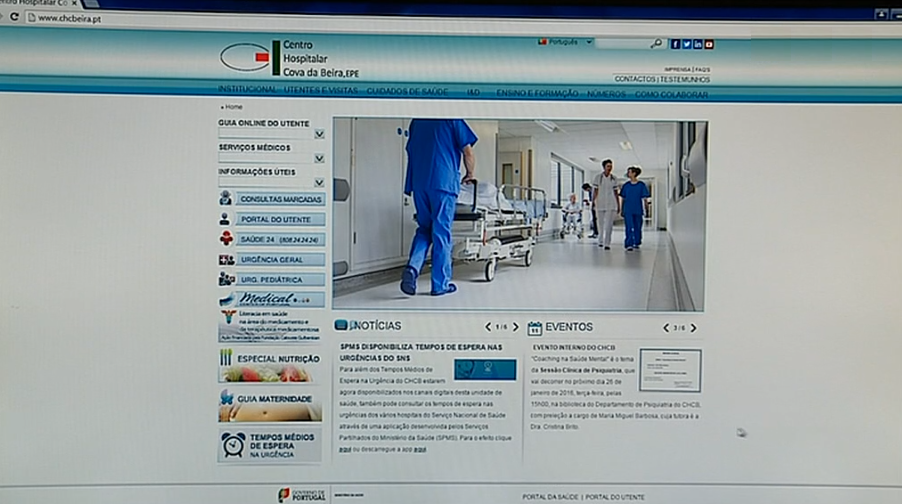Reload the page in browser

coord(14,17)
